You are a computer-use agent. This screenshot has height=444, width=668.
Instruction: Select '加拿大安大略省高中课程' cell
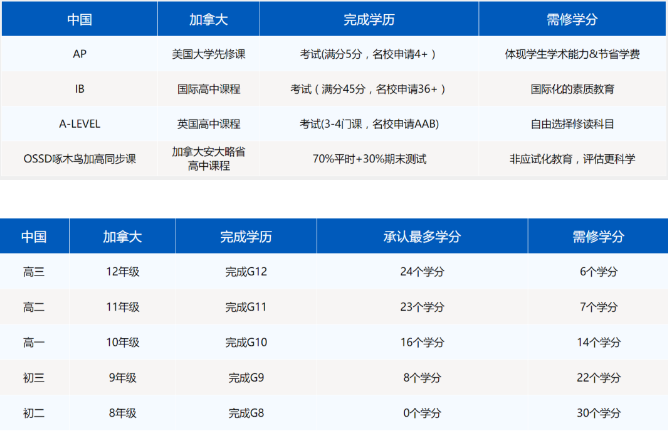click(208, 159)
